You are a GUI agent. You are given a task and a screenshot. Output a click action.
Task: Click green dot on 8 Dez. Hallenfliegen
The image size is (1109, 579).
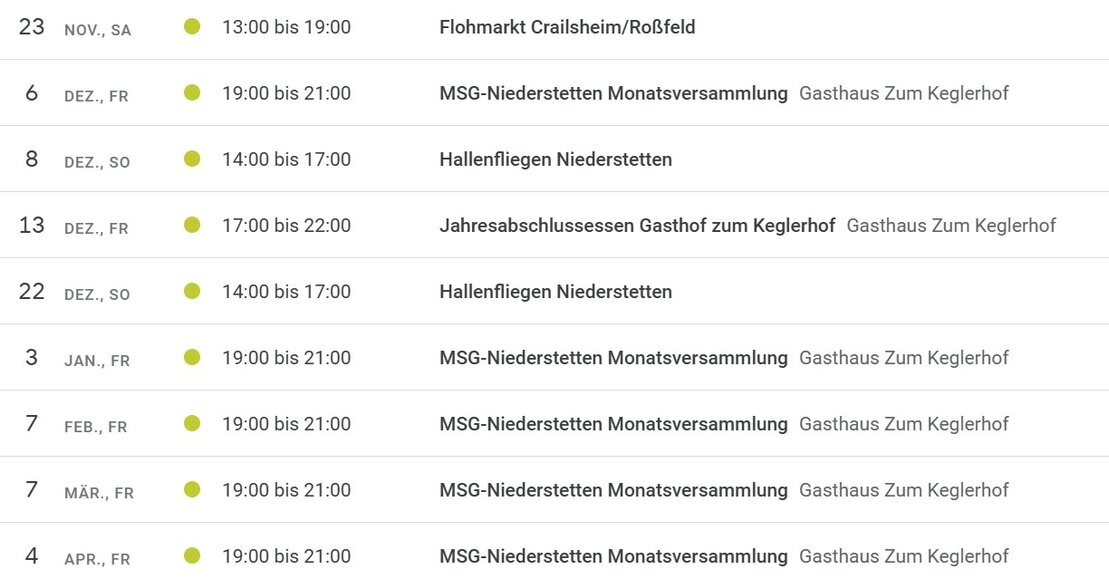tap(192, 159)
